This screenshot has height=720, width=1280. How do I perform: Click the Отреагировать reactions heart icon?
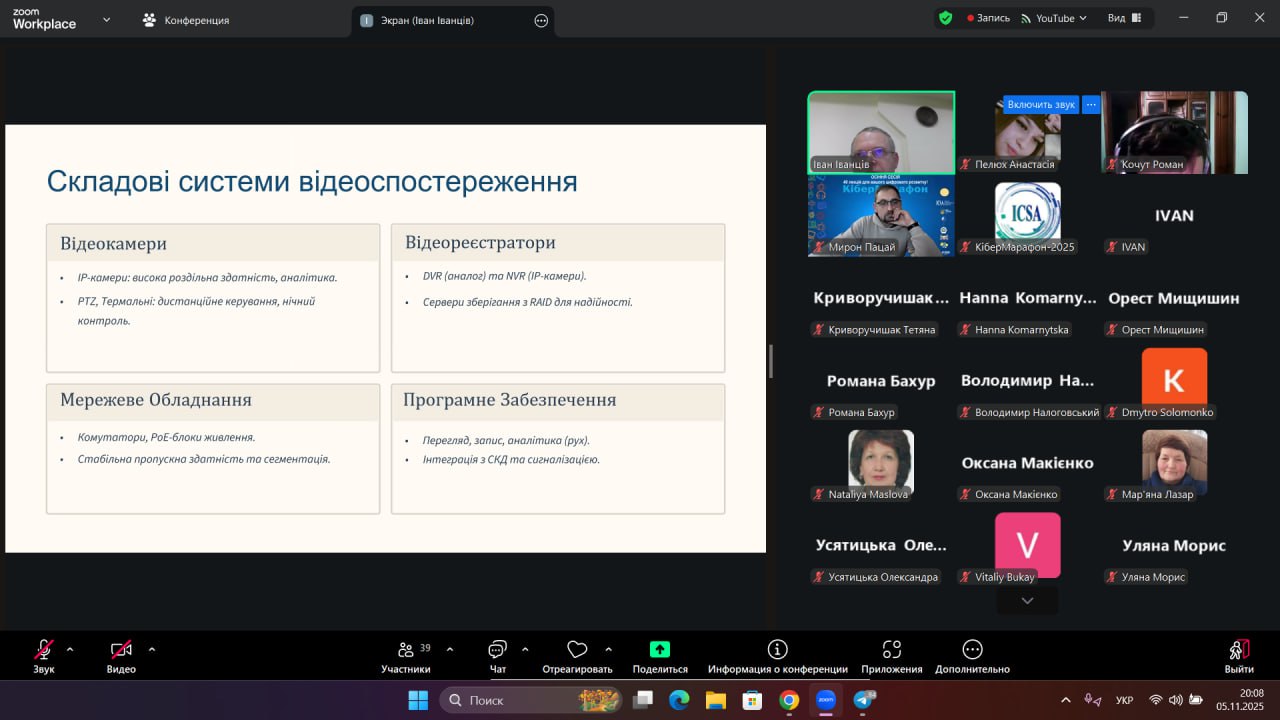pos(577,651)
